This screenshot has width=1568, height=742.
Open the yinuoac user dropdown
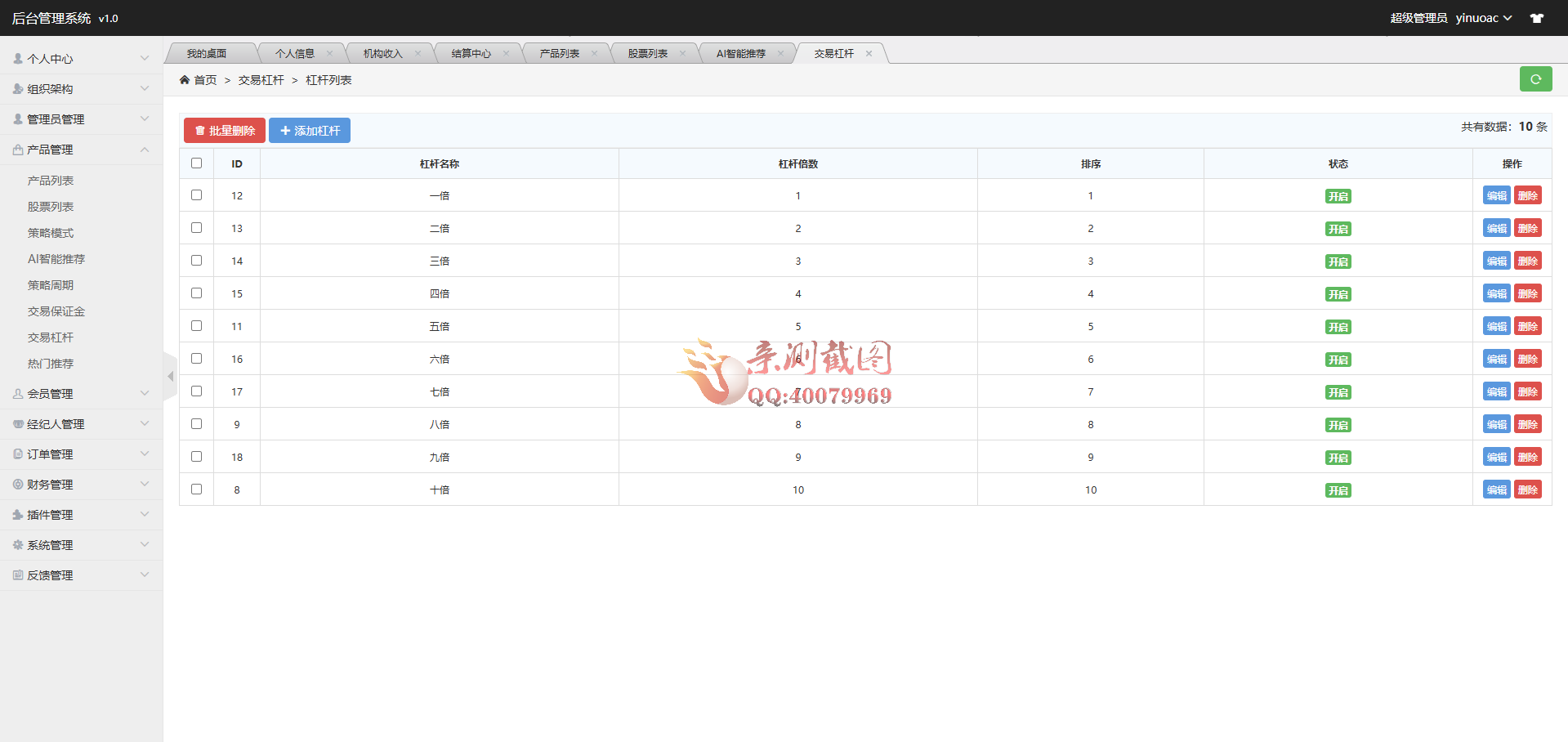point(1483,18)
